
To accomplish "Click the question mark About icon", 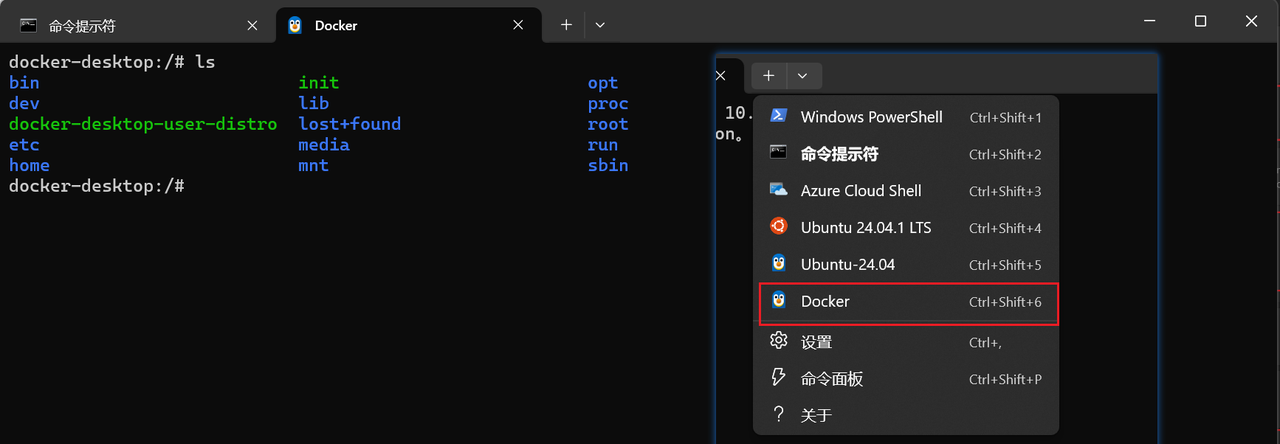I will 778,414.
